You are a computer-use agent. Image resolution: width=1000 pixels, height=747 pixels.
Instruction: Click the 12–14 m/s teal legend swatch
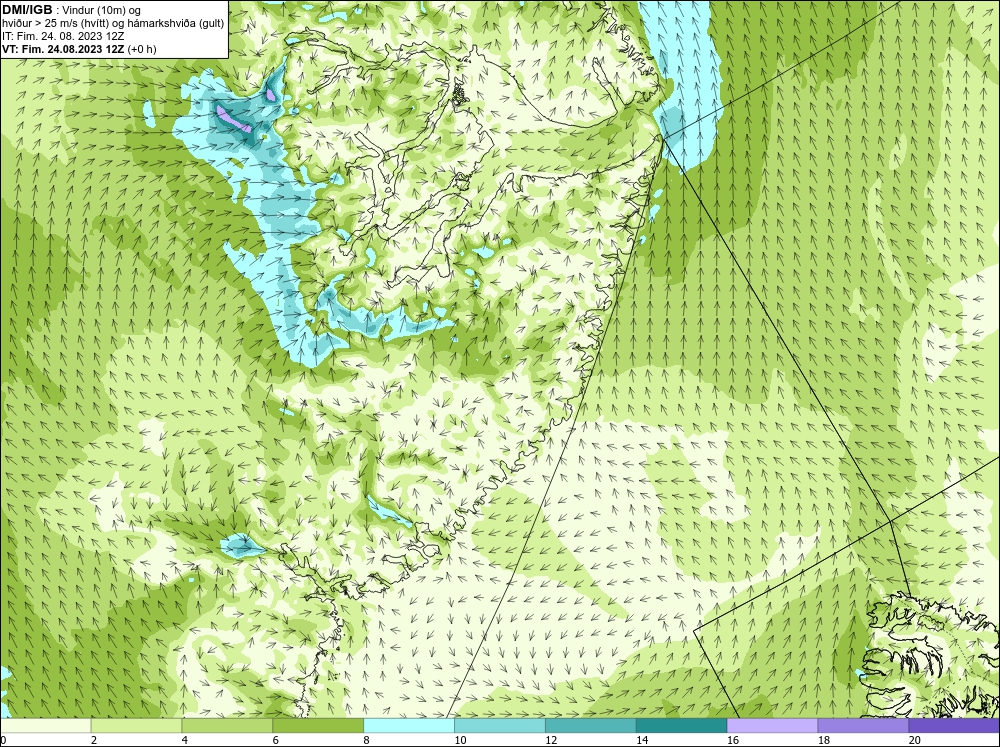point(591,725)
